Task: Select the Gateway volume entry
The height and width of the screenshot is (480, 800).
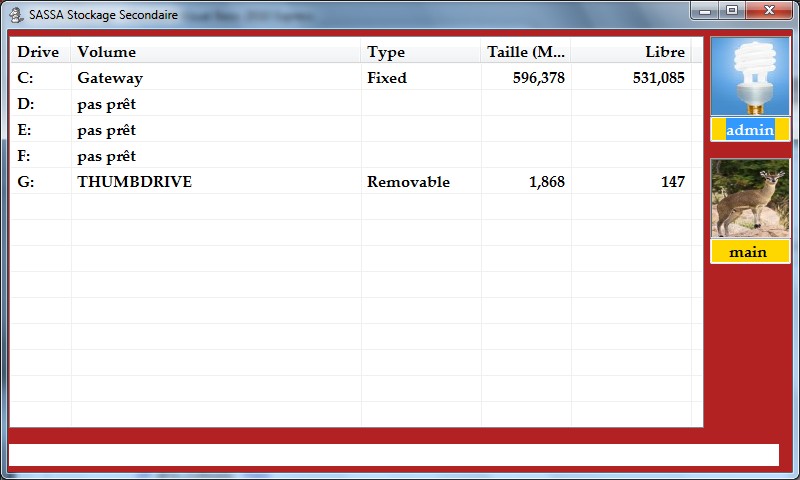Action: pos(110,78)
